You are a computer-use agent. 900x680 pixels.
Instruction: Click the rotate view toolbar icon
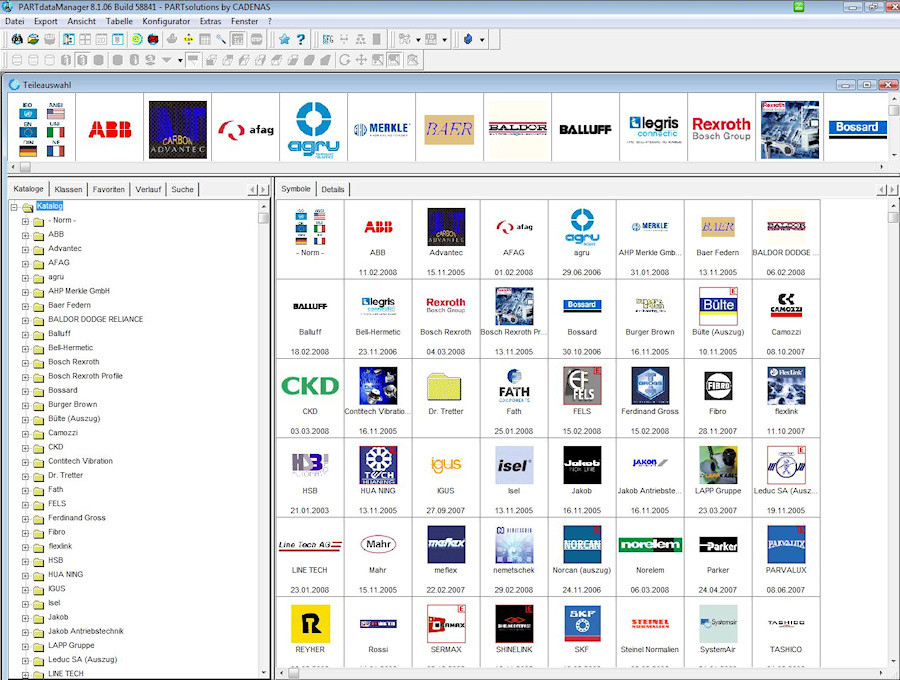click(344, 60)
